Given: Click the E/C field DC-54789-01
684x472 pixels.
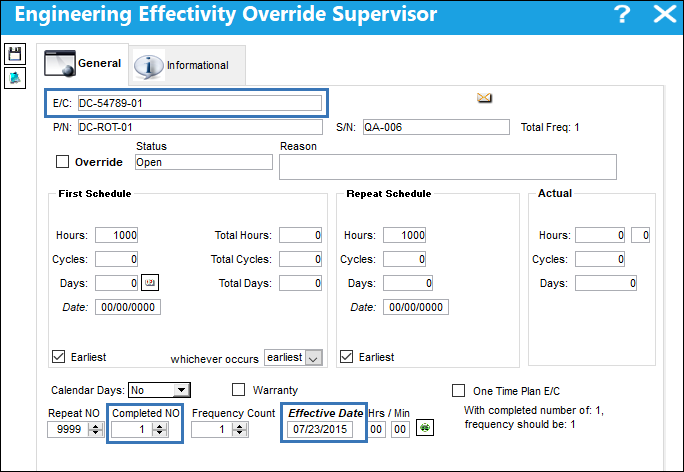Looking at the screenshot, I should tap(200, 103).
